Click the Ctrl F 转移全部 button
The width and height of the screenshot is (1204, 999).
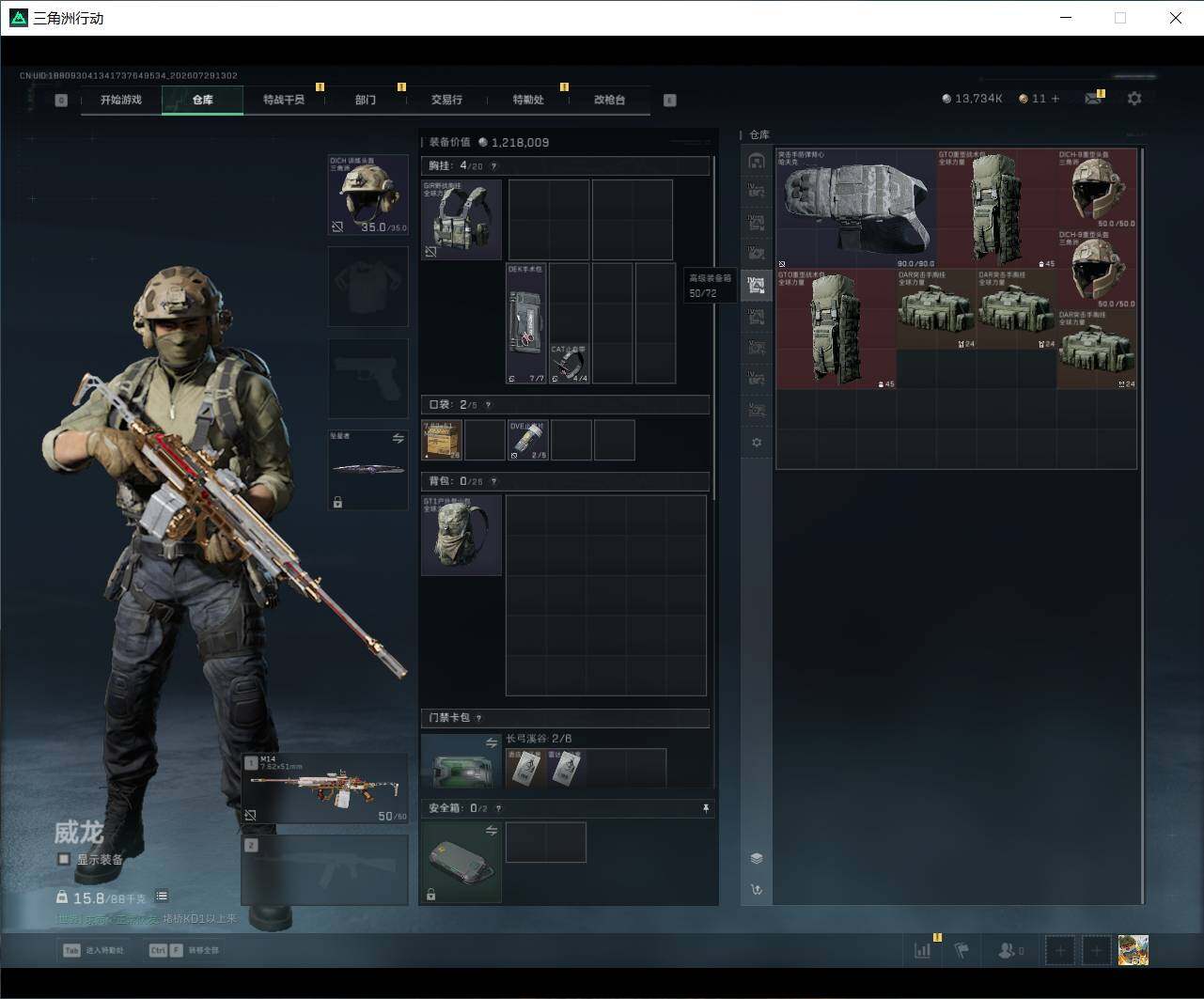(184, 950)
